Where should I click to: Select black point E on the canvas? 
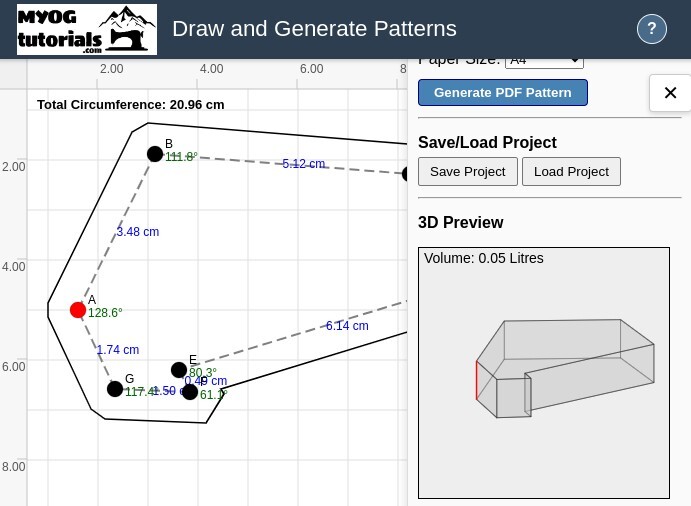pyautogui.click(x=179, y=370)
